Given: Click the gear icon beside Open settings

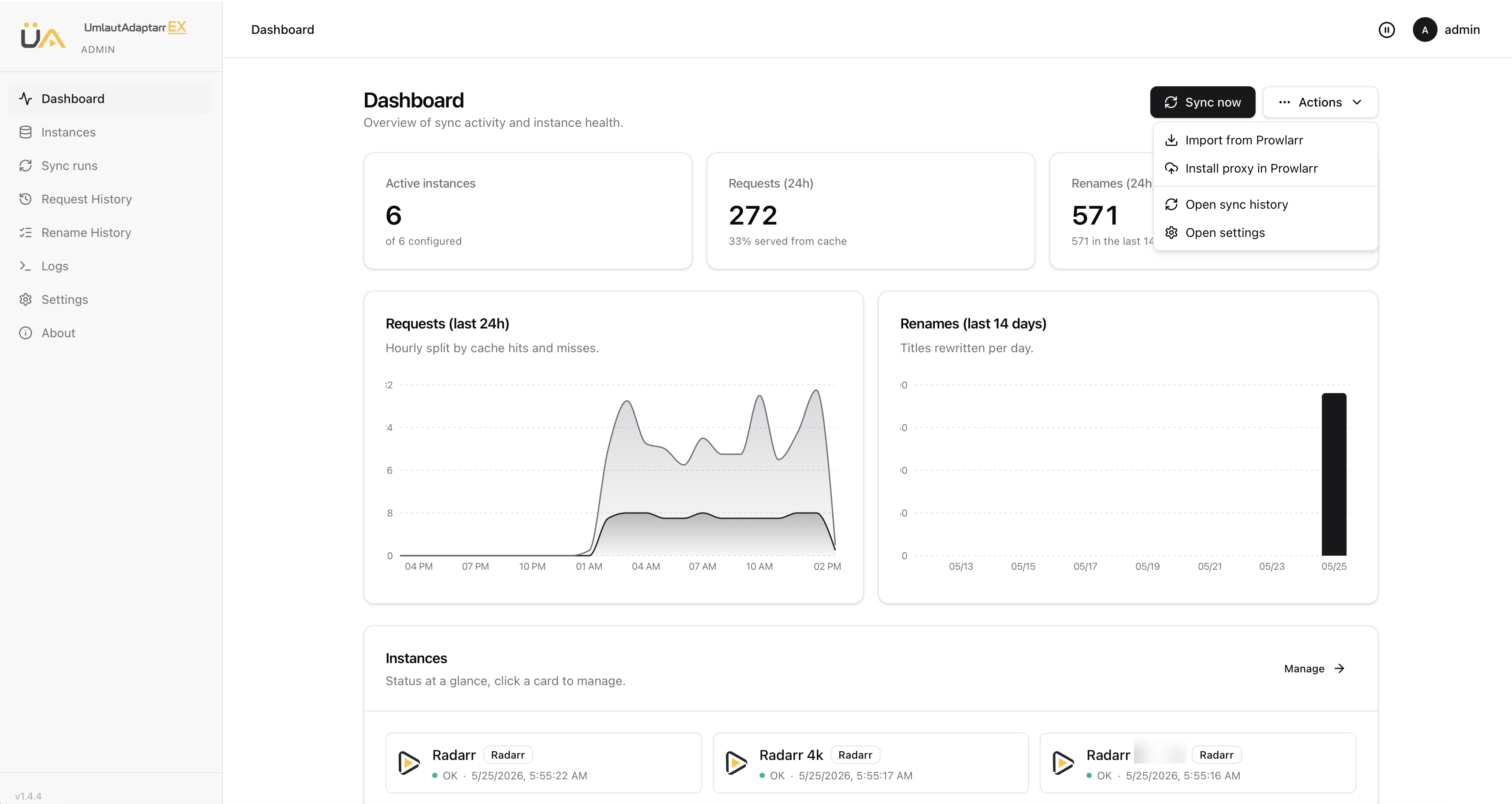Looking at the screenshot, I should (1171, 232).
